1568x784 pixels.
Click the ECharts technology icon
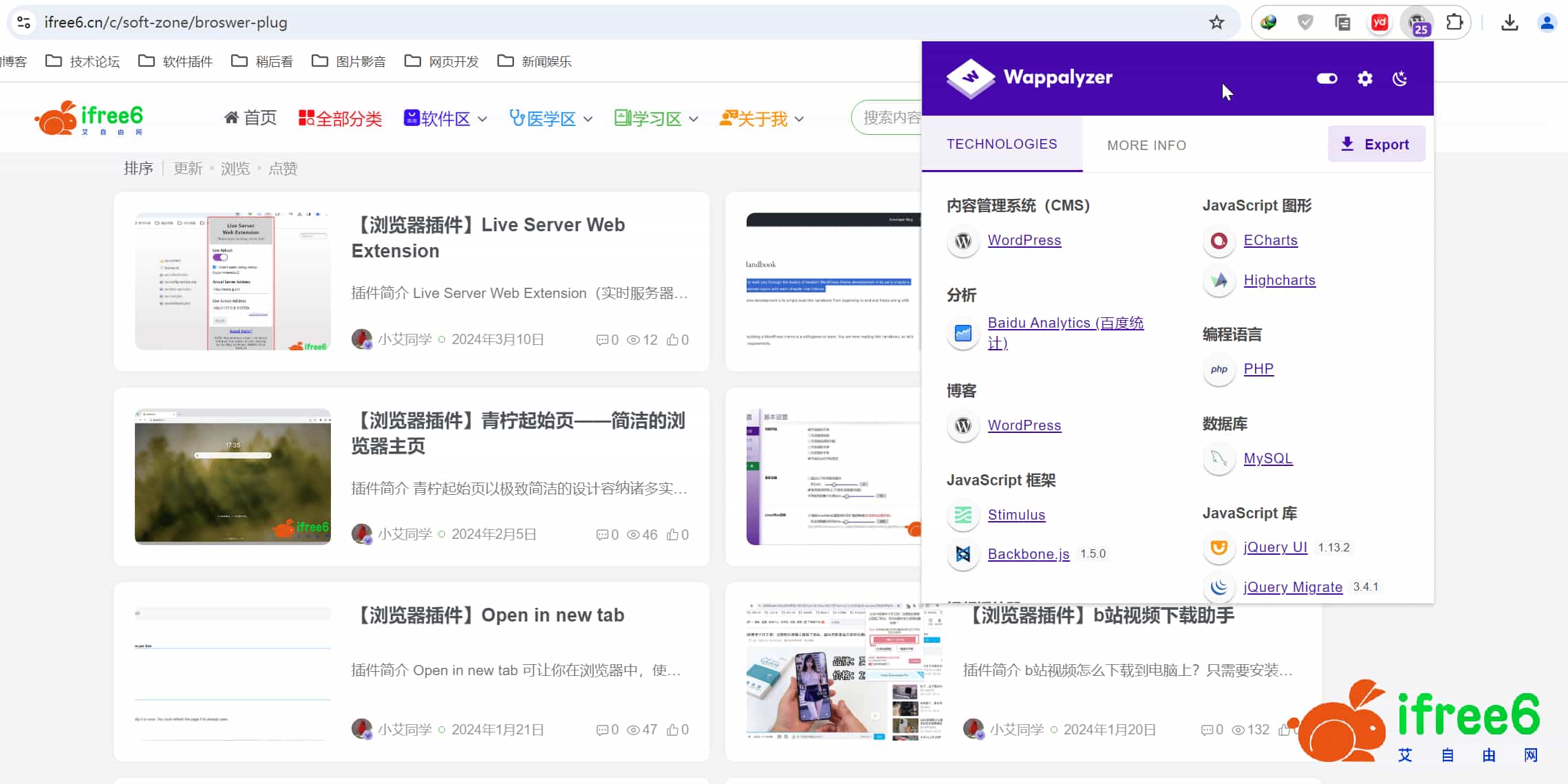coord(1218,241)
